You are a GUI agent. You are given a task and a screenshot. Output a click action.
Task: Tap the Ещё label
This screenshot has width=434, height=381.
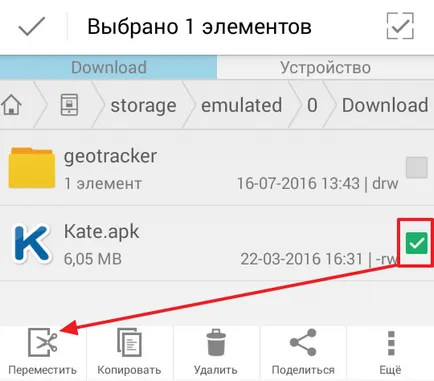click(390, 370)
